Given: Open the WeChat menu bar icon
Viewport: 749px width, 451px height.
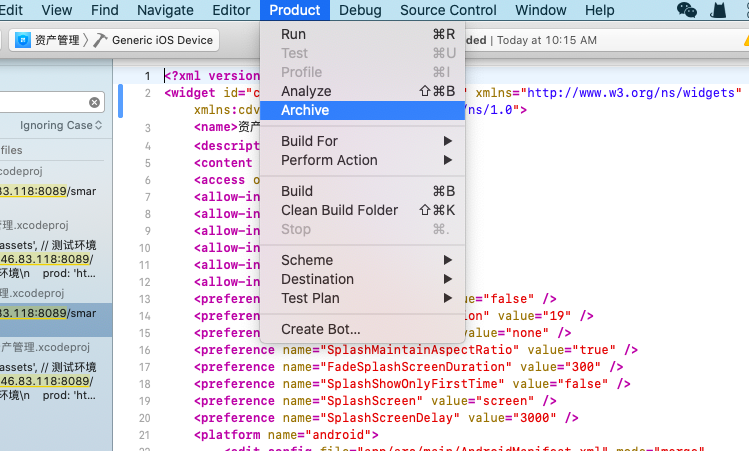Looking at the screenshot, I should click(687, 10).
